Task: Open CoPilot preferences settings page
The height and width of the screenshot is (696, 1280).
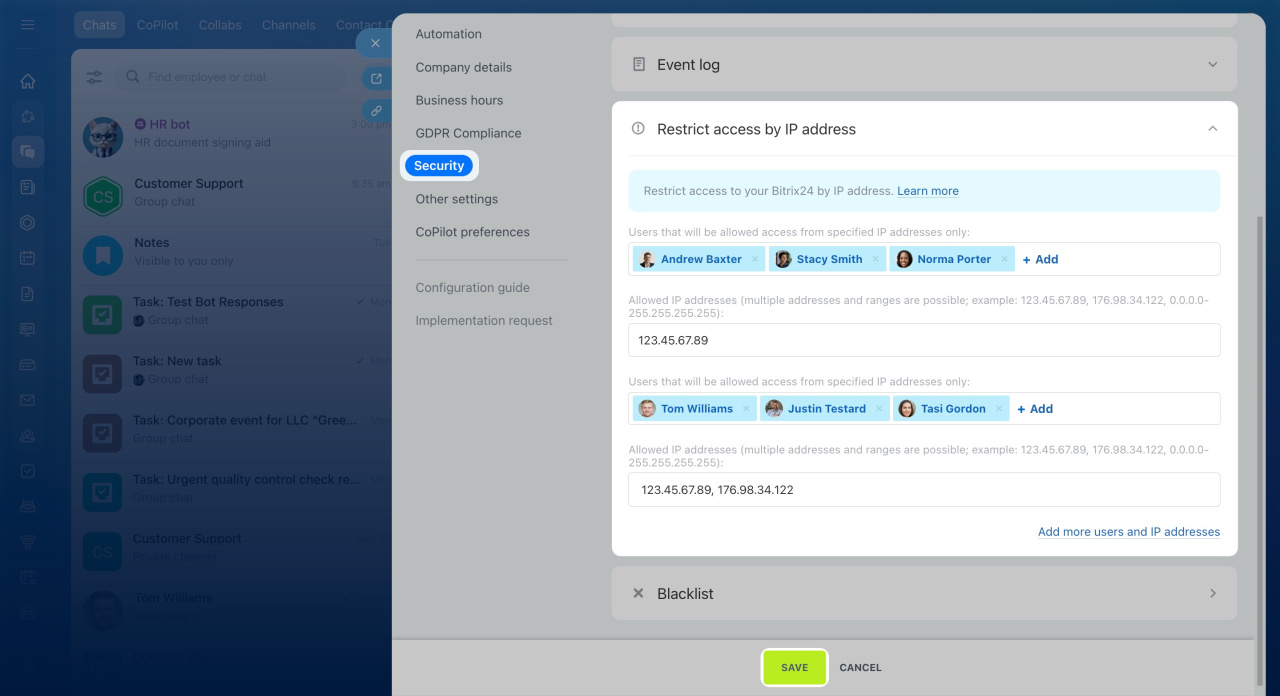Action: (472, 232)
